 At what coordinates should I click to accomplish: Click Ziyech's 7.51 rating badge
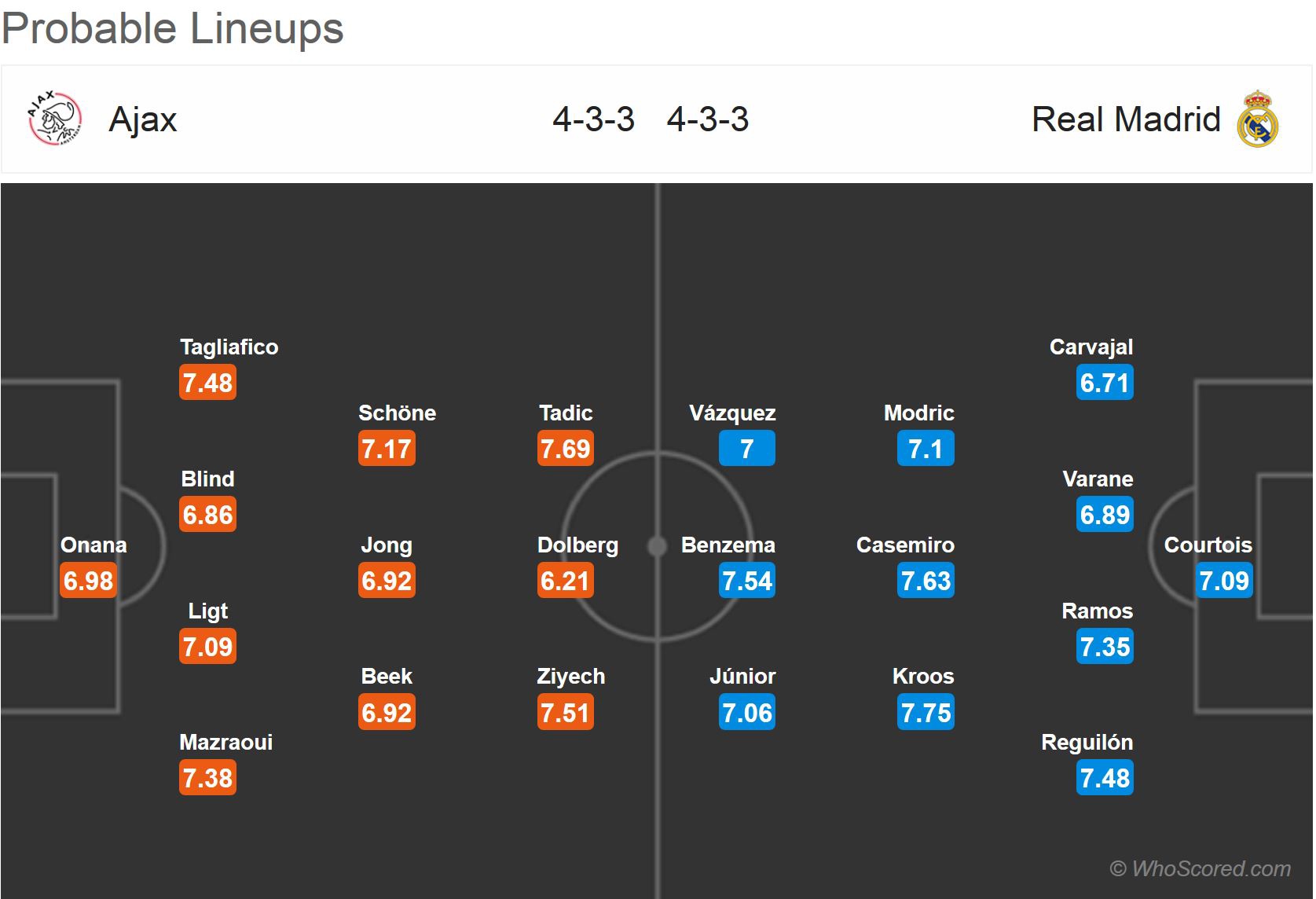565,713
